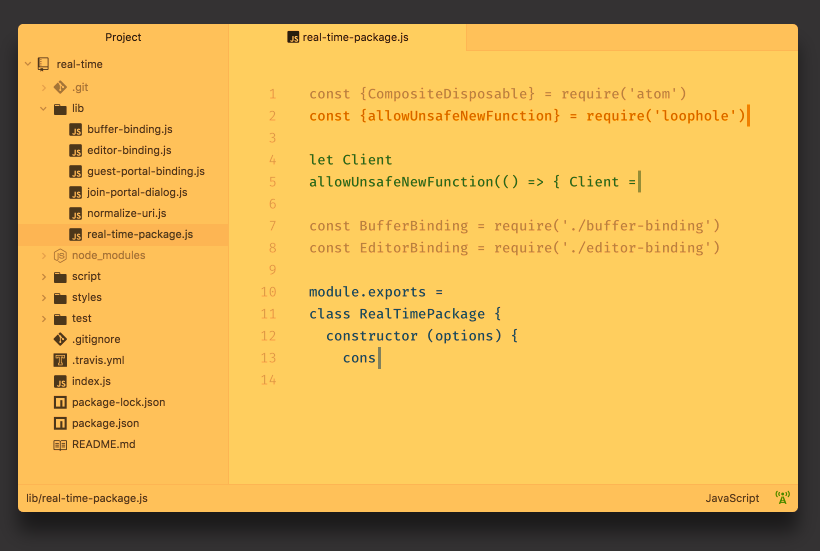Viewport: 820px width, 551px height.
Task: Open the JavaScript grammar selector
Action: [x=732, y=498]
